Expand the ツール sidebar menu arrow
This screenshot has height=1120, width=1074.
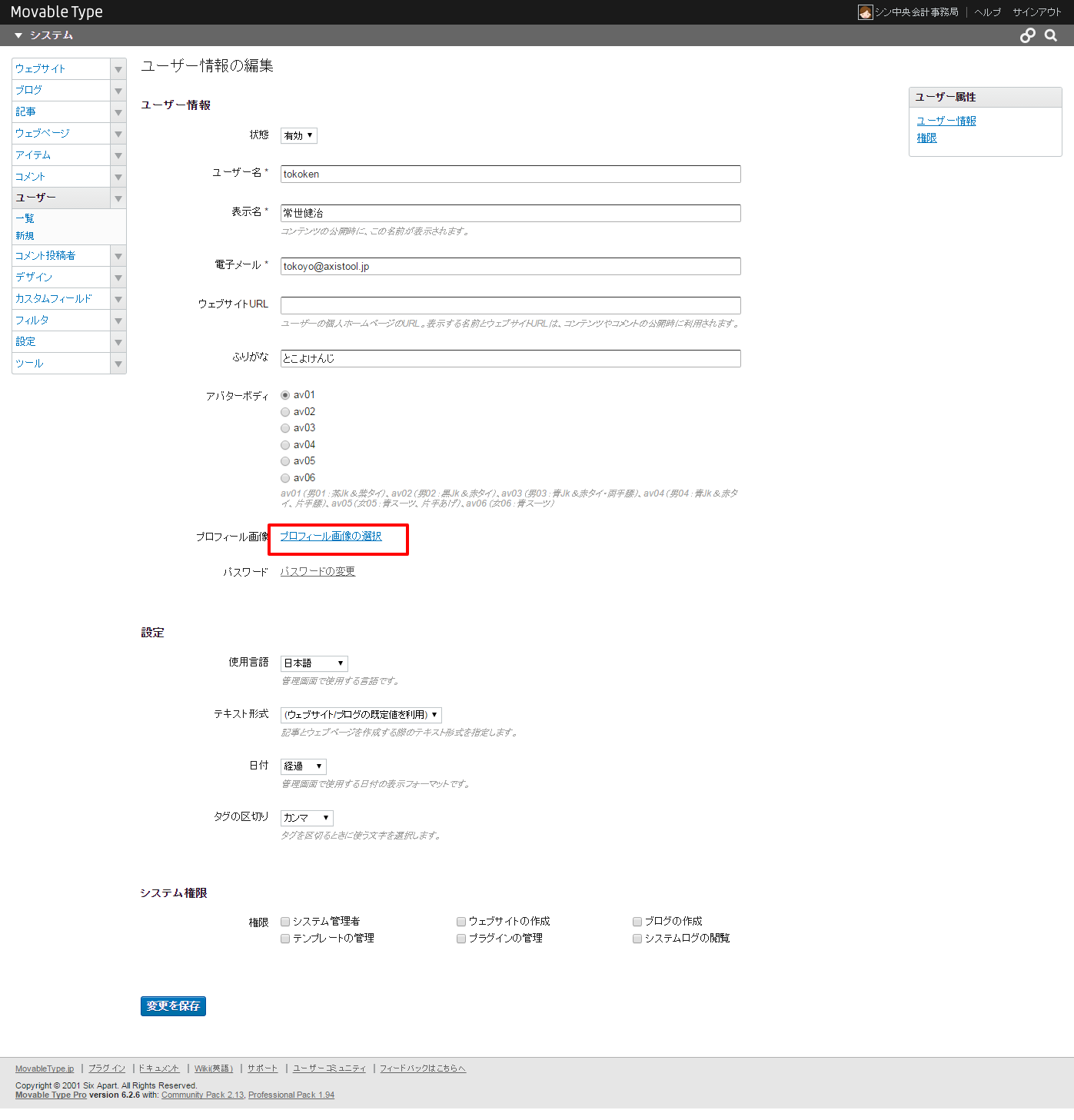pyautogui.click(x=117, y=363)
